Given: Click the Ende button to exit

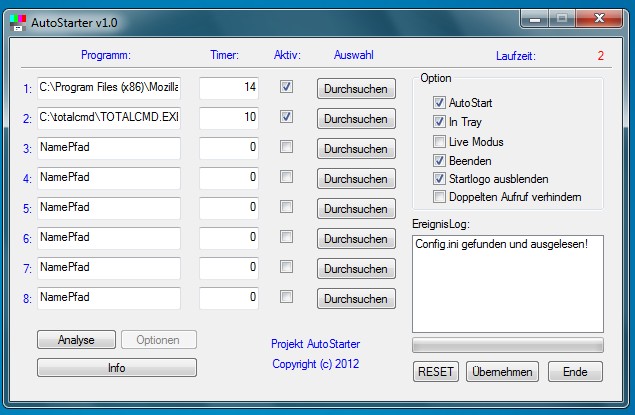Looking at the screenshot, I should click(x=575, y=371).
